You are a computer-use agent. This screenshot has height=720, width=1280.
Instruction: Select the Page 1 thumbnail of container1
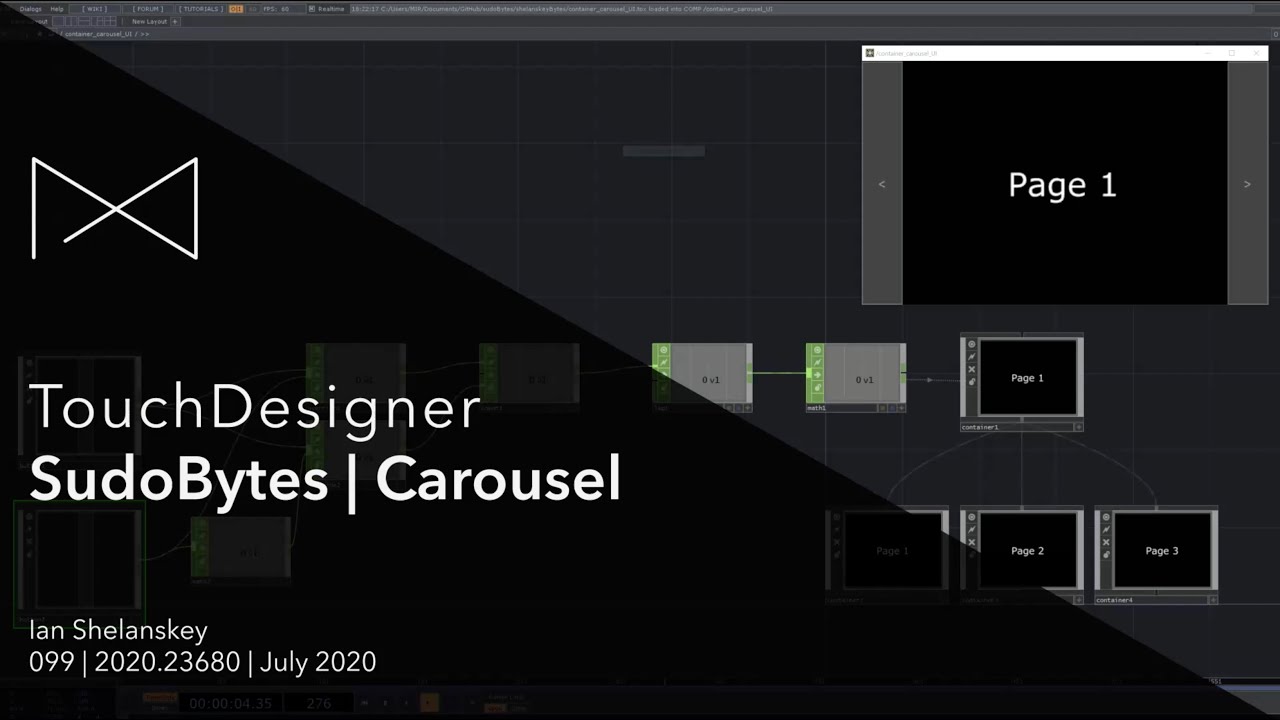point(1028,378)
